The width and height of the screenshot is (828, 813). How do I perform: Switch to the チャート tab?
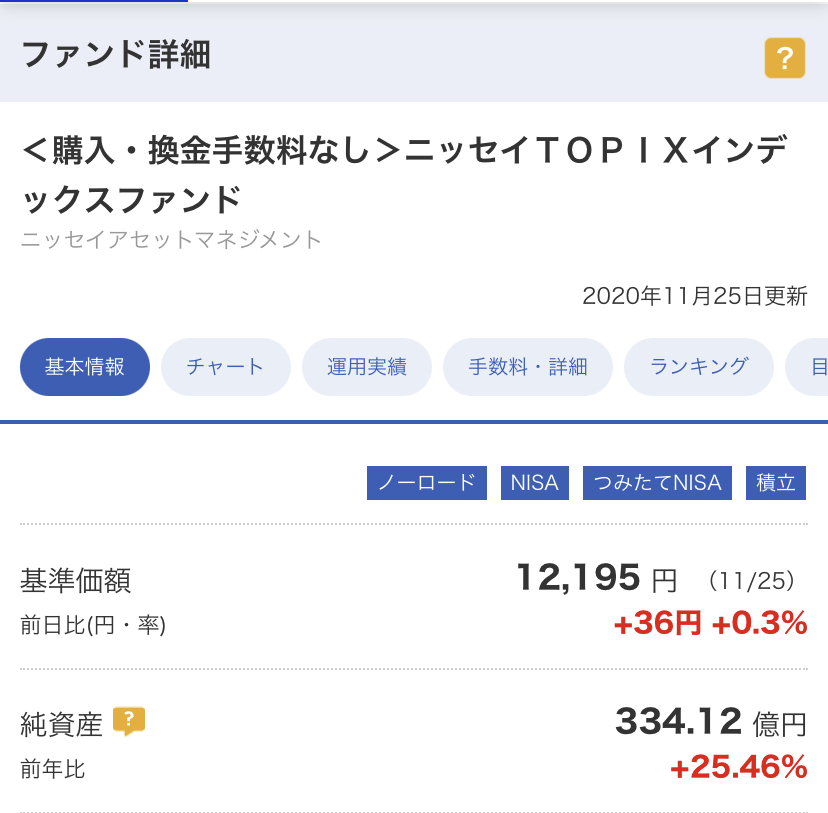click(225, 367)
